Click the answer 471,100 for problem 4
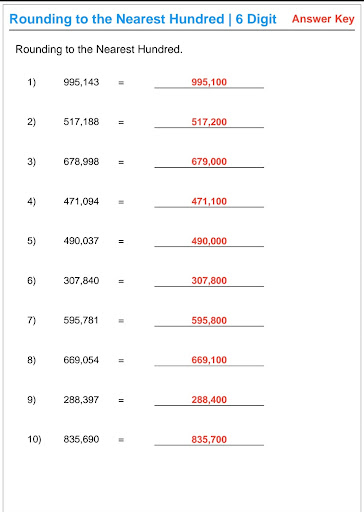Viewport: 364px width, 512px height. click(209, 201)
